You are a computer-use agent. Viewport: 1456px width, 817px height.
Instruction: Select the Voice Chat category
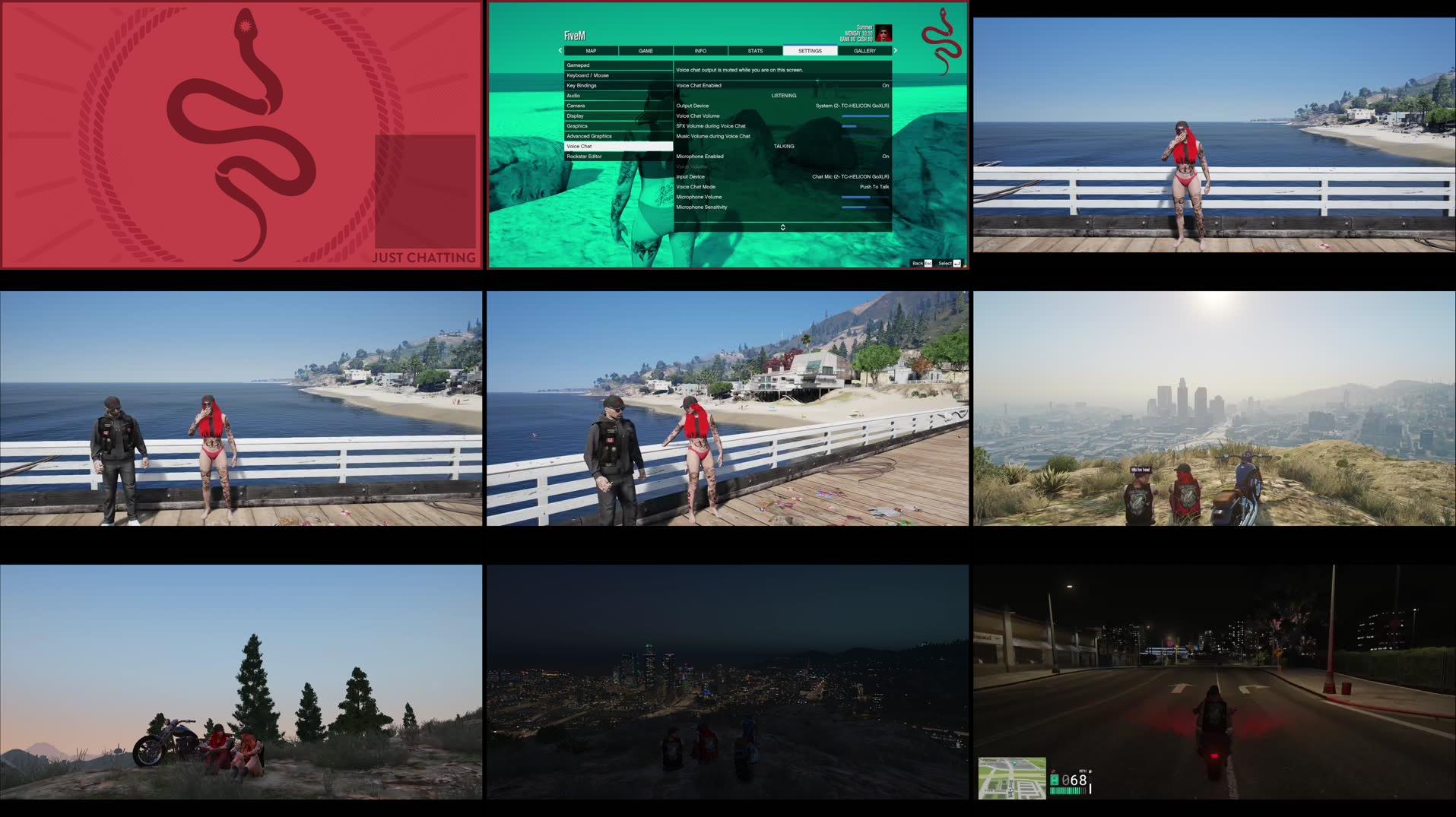pyautogui.click(x=618, y=146)
